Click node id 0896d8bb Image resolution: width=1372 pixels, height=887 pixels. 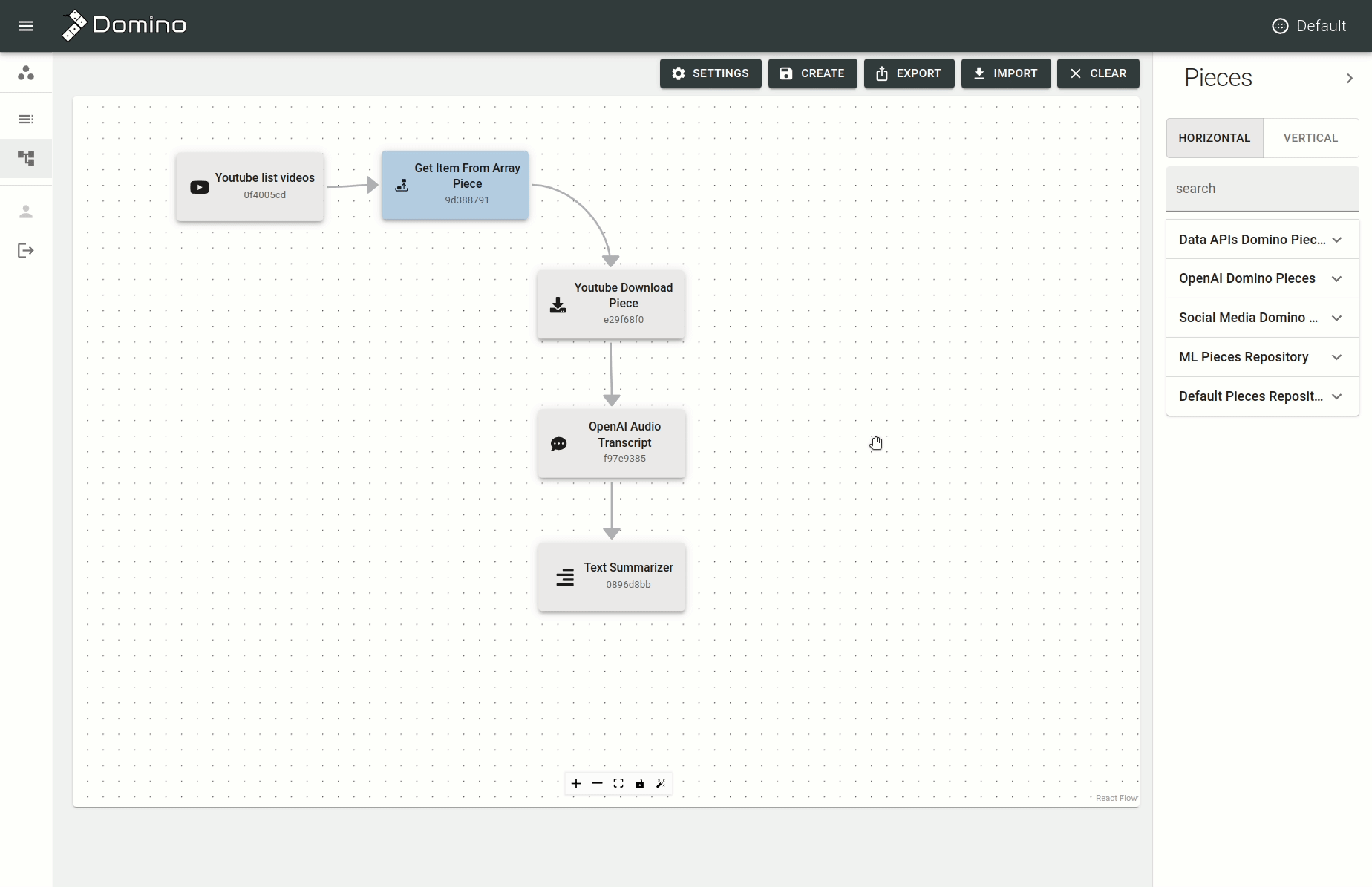pyautogui.click(x=628, y=585)
